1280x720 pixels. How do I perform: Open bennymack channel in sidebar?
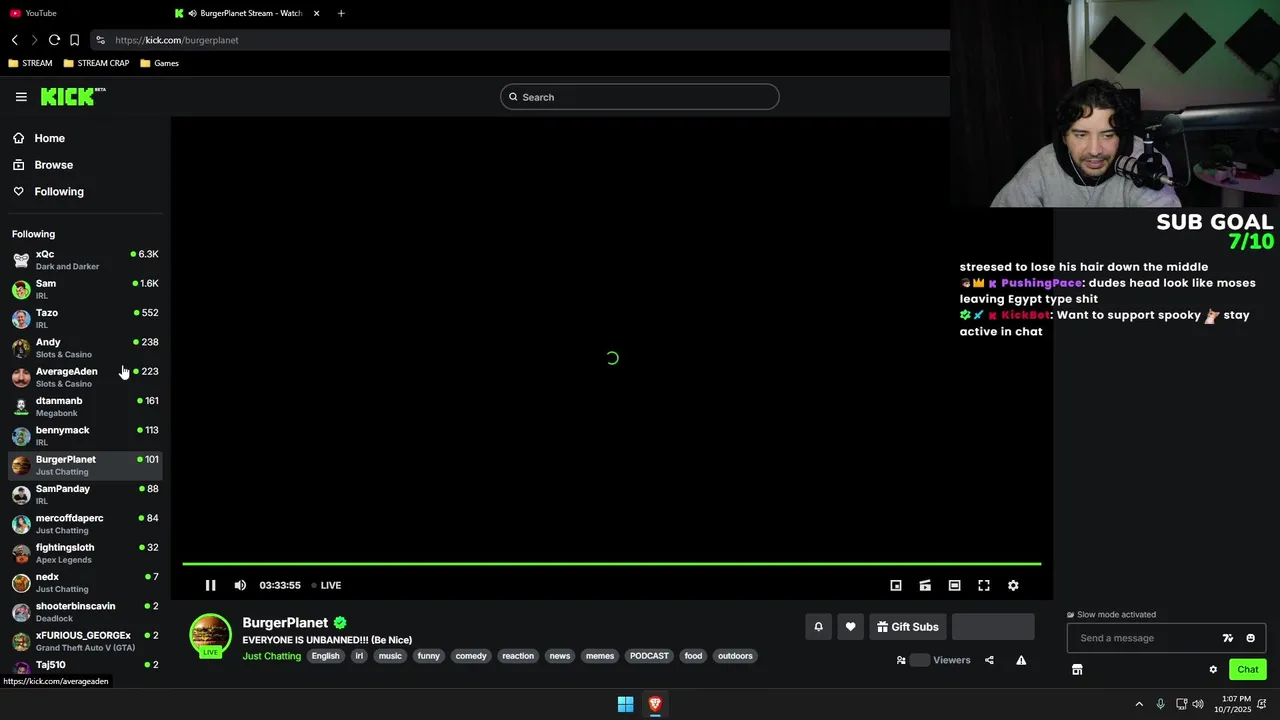point(85,436)
